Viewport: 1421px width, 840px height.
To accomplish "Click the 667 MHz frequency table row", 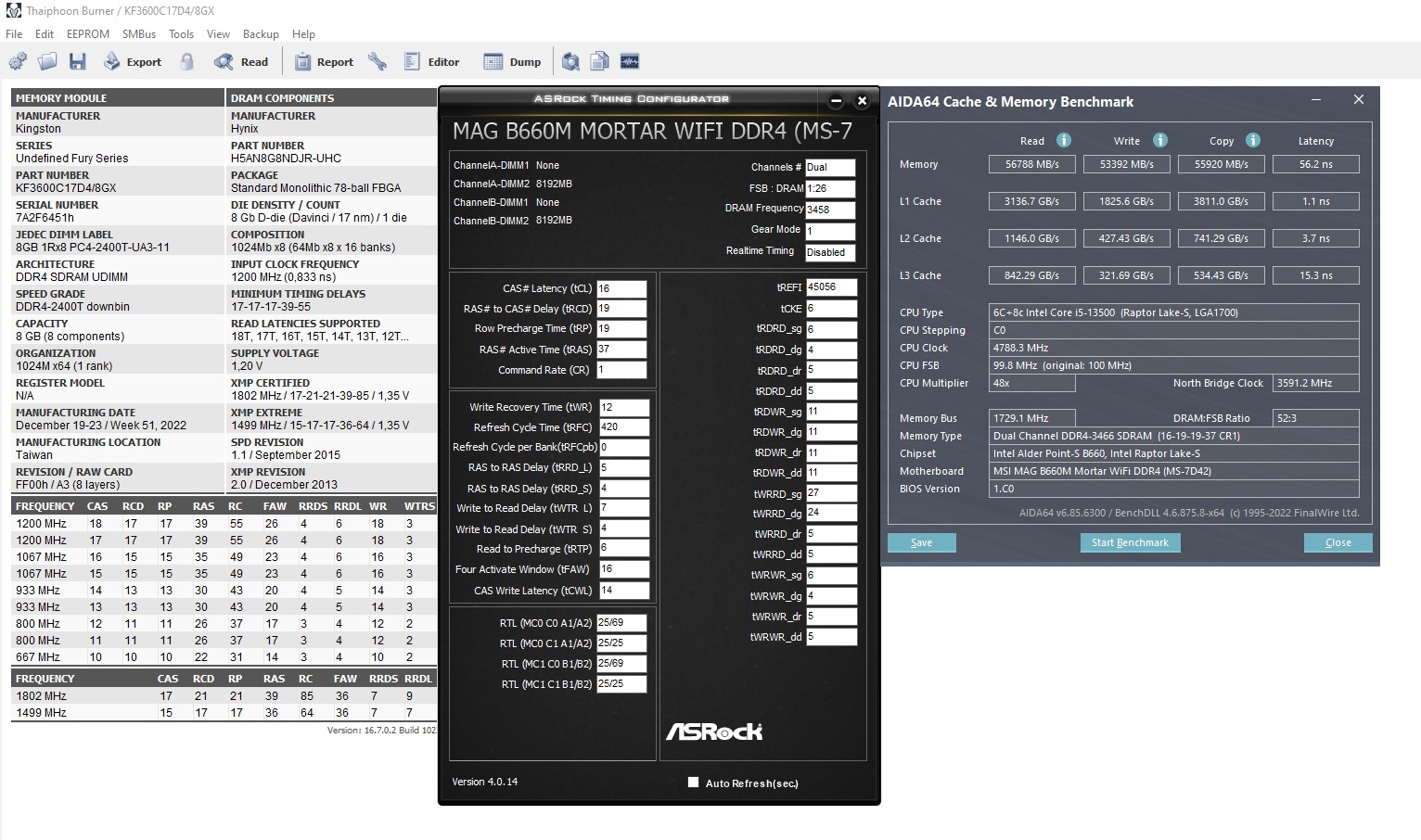I will point(224,657).
